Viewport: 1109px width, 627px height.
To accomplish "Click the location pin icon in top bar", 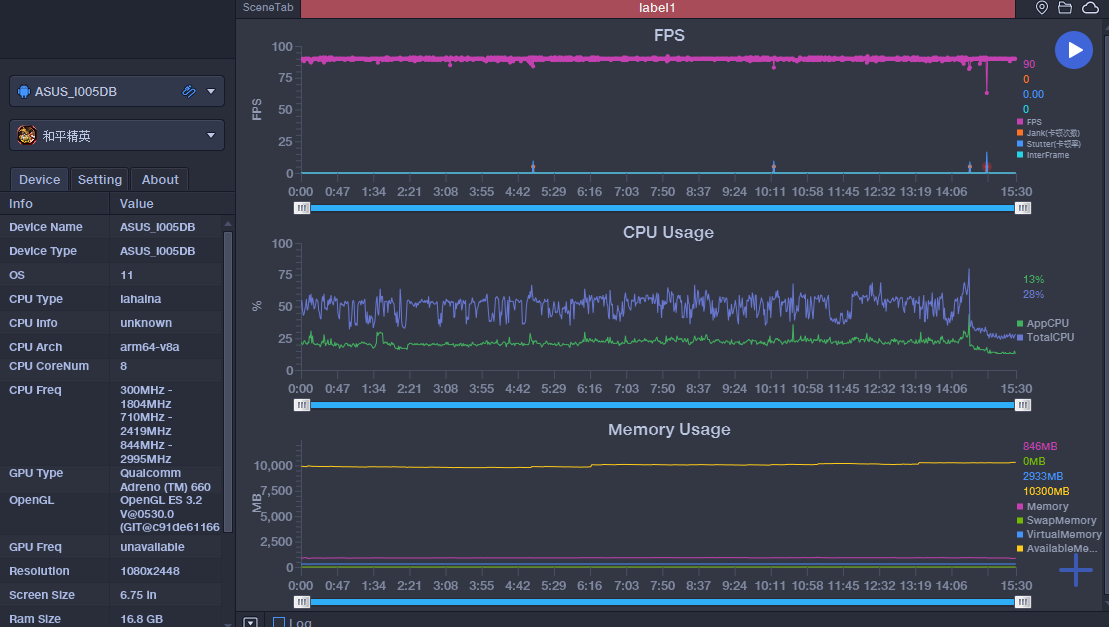I will click(x=1042, y=8).
